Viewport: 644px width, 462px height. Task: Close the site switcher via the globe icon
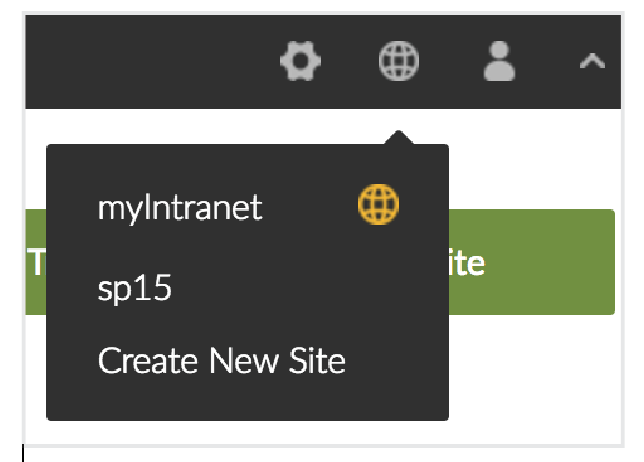coord(398,63)
